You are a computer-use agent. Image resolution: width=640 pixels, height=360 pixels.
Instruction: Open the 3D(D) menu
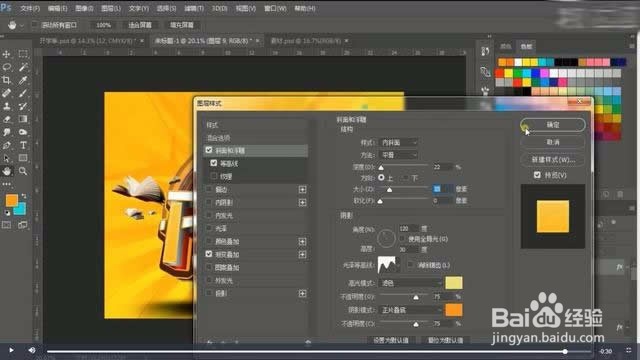[220, 9]
